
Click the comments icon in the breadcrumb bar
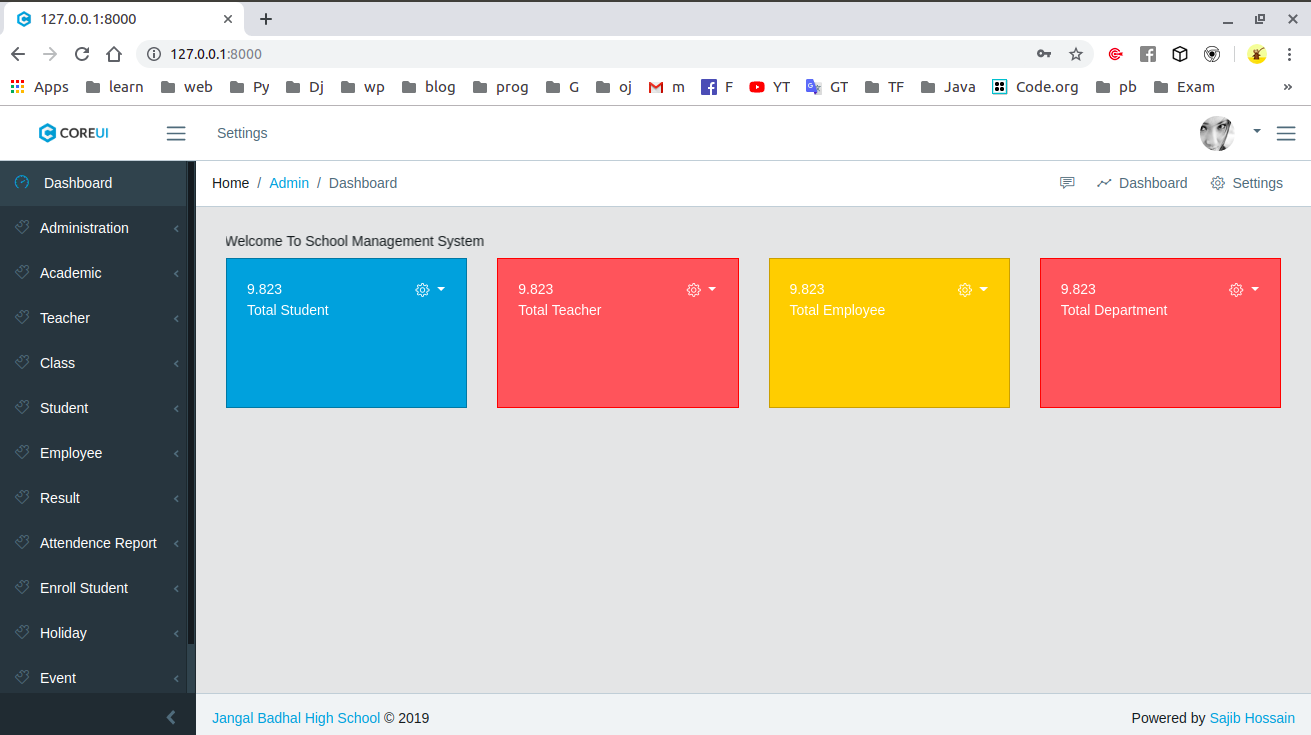[1067, 183]
